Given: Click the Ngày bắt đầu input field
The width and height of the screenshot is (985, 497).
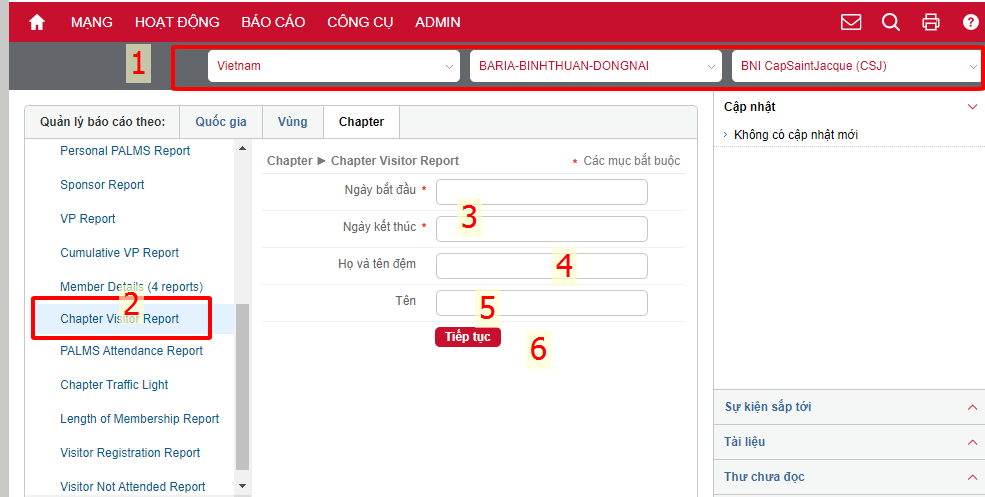Looking at the screenshot, I should [541, 192].
